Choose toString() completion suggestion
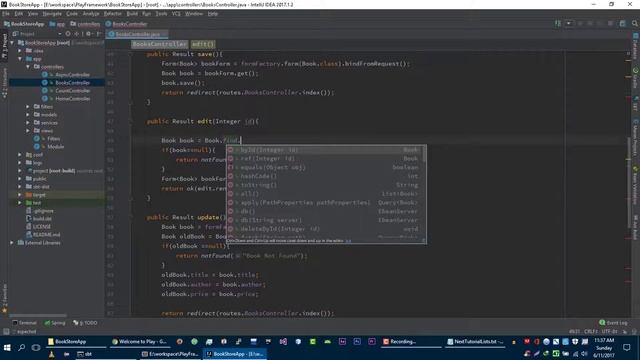This screenshot has width=640, height=360. coord(323,185)
